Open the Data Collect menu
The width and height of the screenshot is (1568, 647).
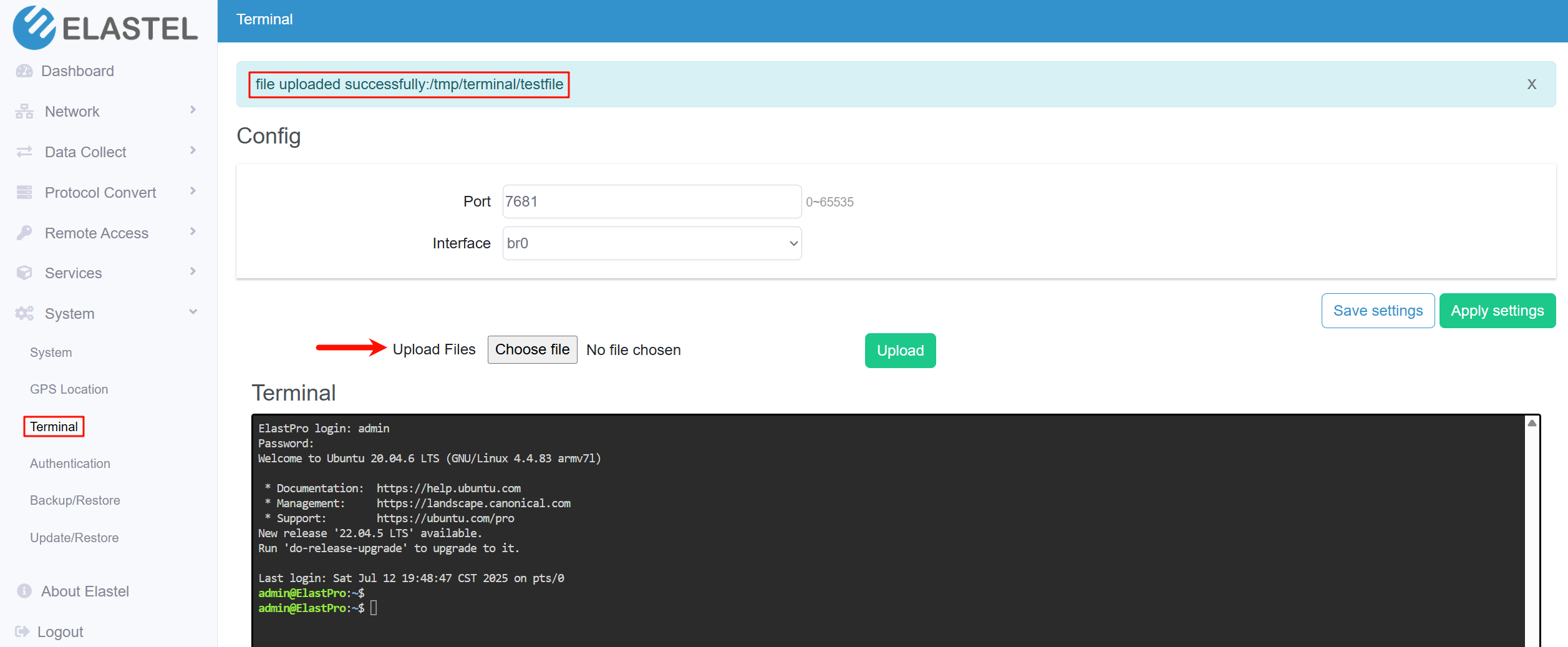pyautogui.click(x=85, y=152)
